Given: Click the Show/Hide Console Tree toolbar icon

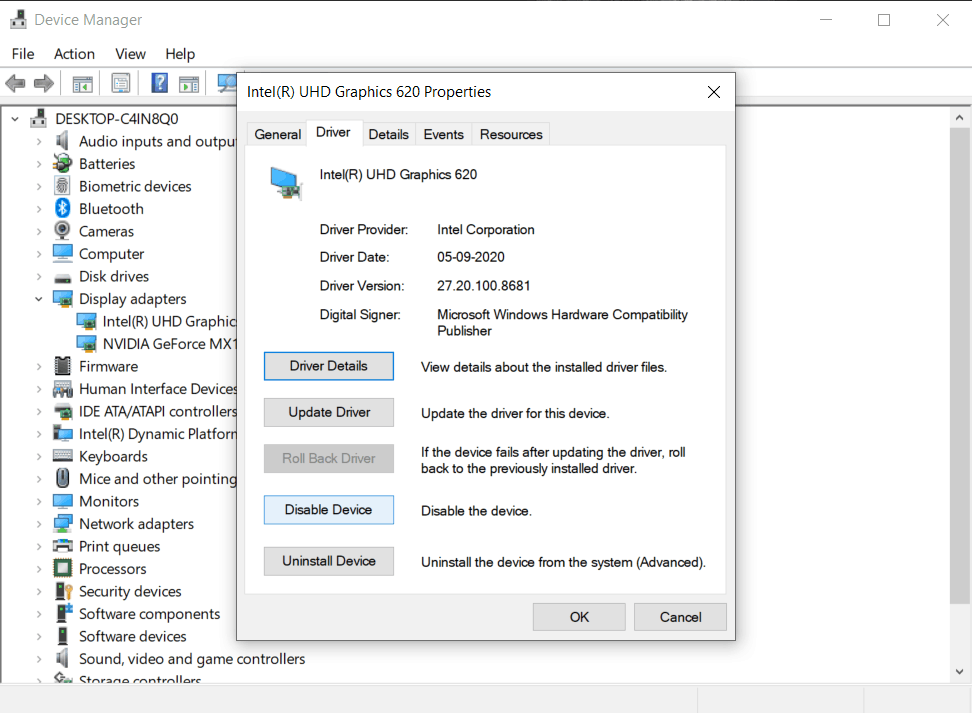Looking at the screenshot, I should [x=82, y=84].
